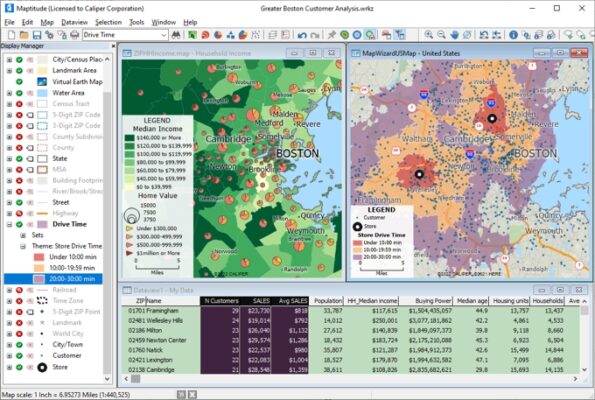
Task: Click the dataview horizontal scrollbar thumb
Action: 135,379
